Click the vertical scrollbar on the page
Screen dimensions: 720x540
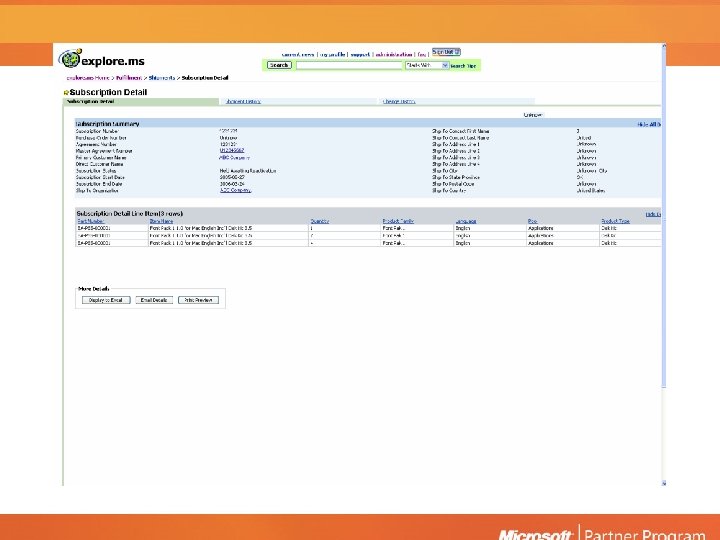(x=664, y=218)
